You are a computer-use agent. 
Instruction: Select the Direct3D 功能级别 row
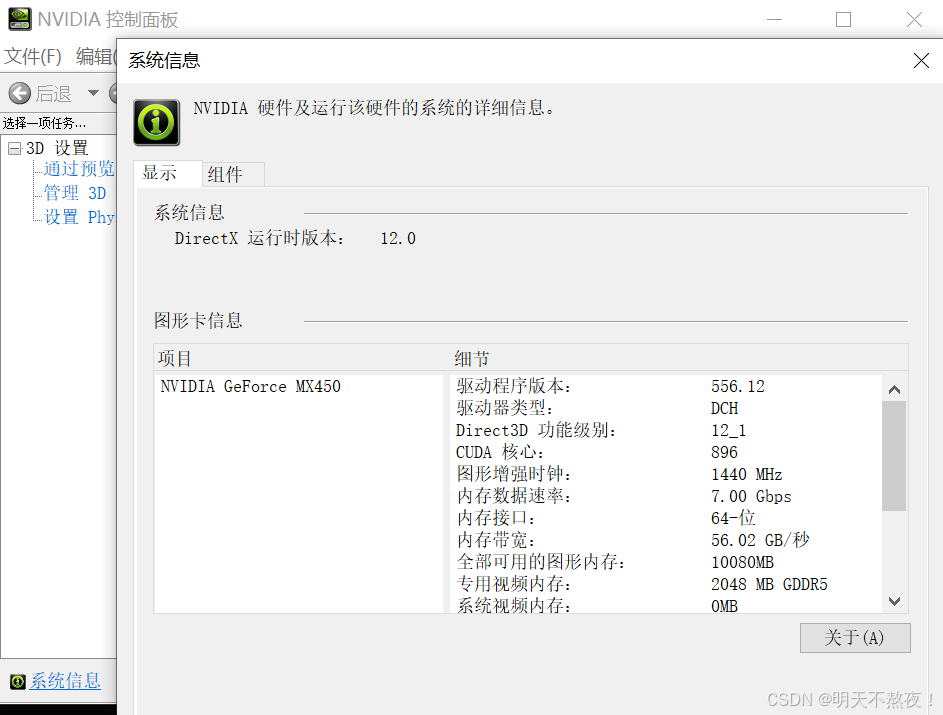(x=666, y=431)
